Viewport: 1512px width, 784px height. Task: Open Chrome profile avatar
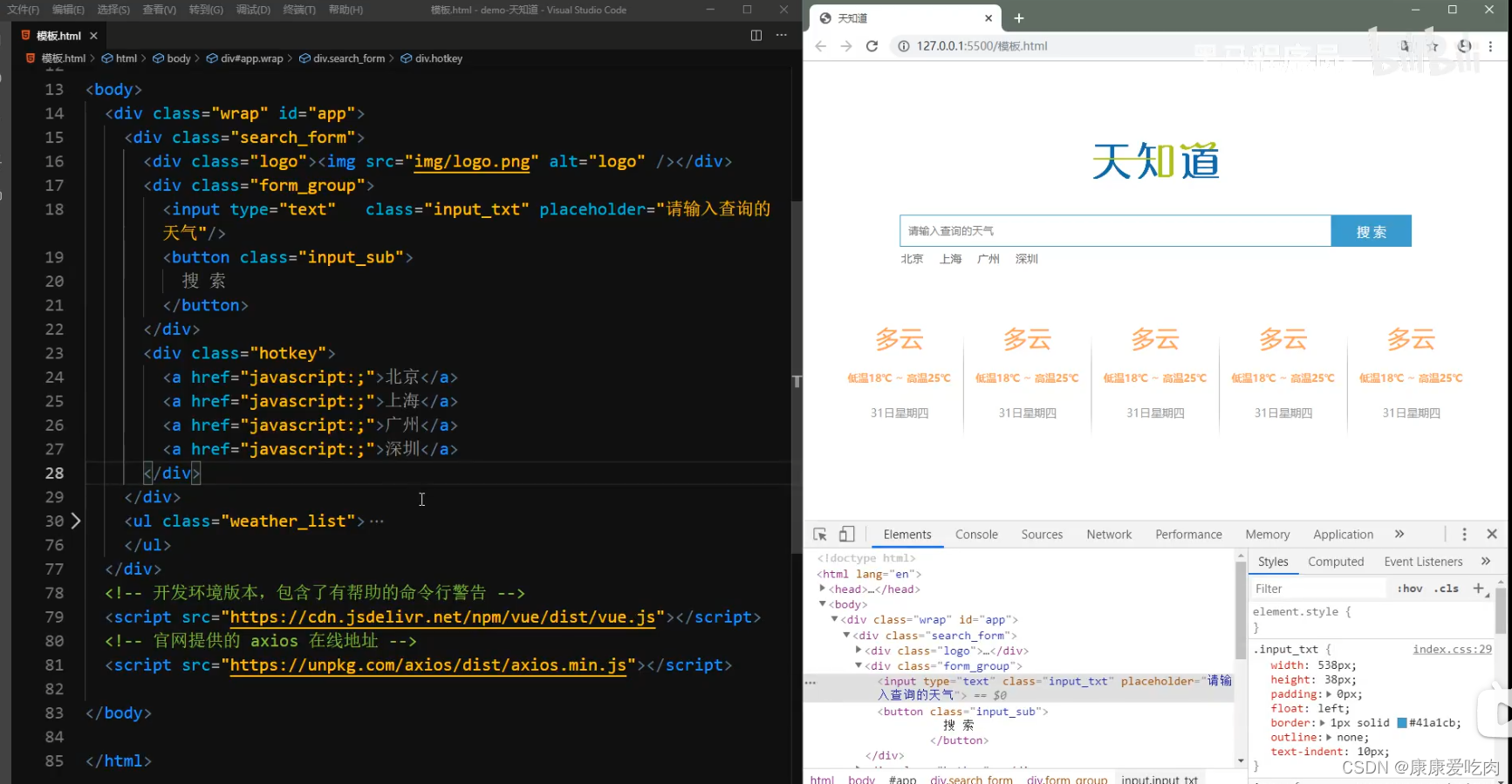(x=1464, y=46)
